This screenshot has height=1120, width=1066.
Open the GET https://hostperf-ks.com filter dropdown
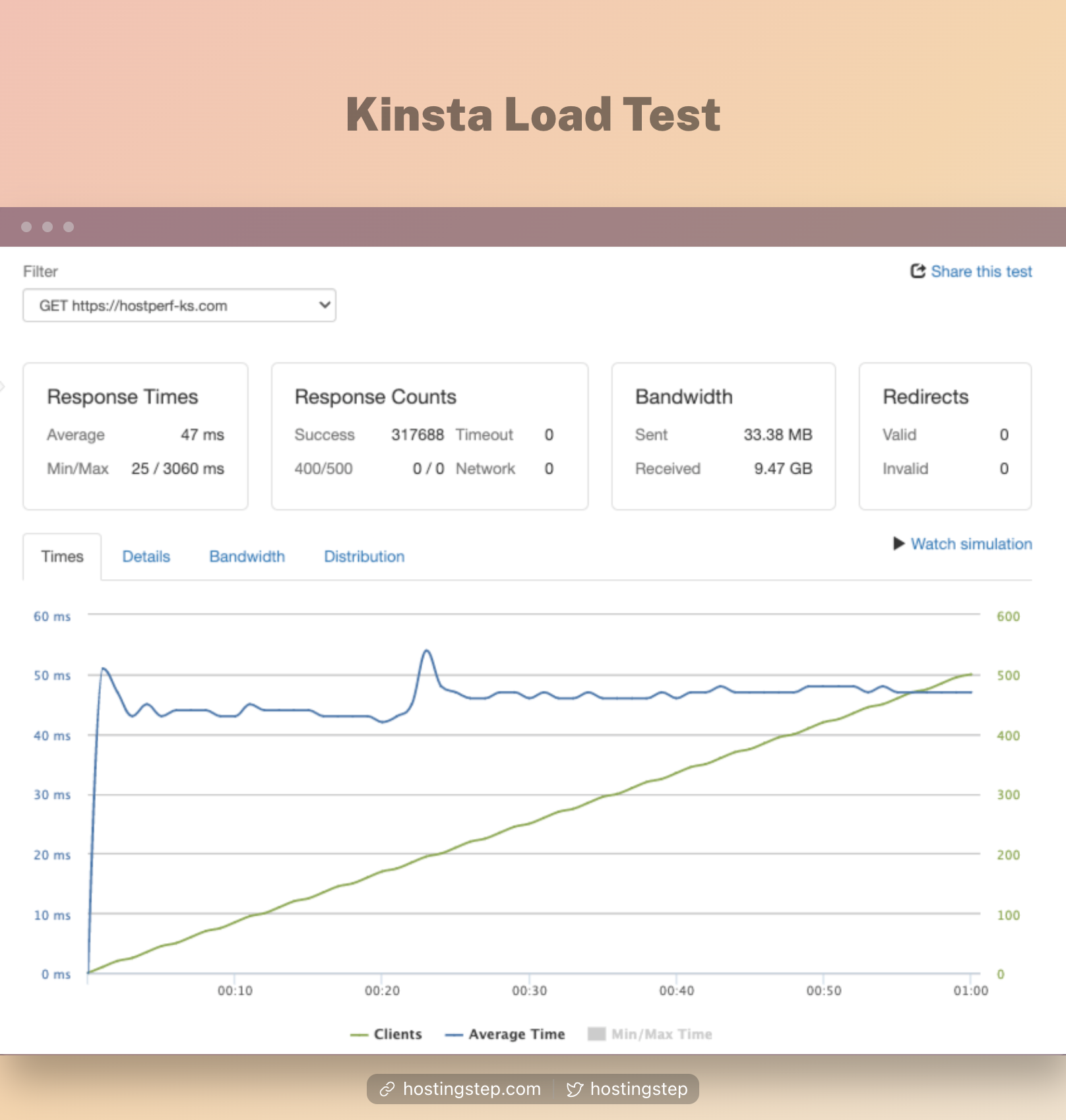[179, 305]
